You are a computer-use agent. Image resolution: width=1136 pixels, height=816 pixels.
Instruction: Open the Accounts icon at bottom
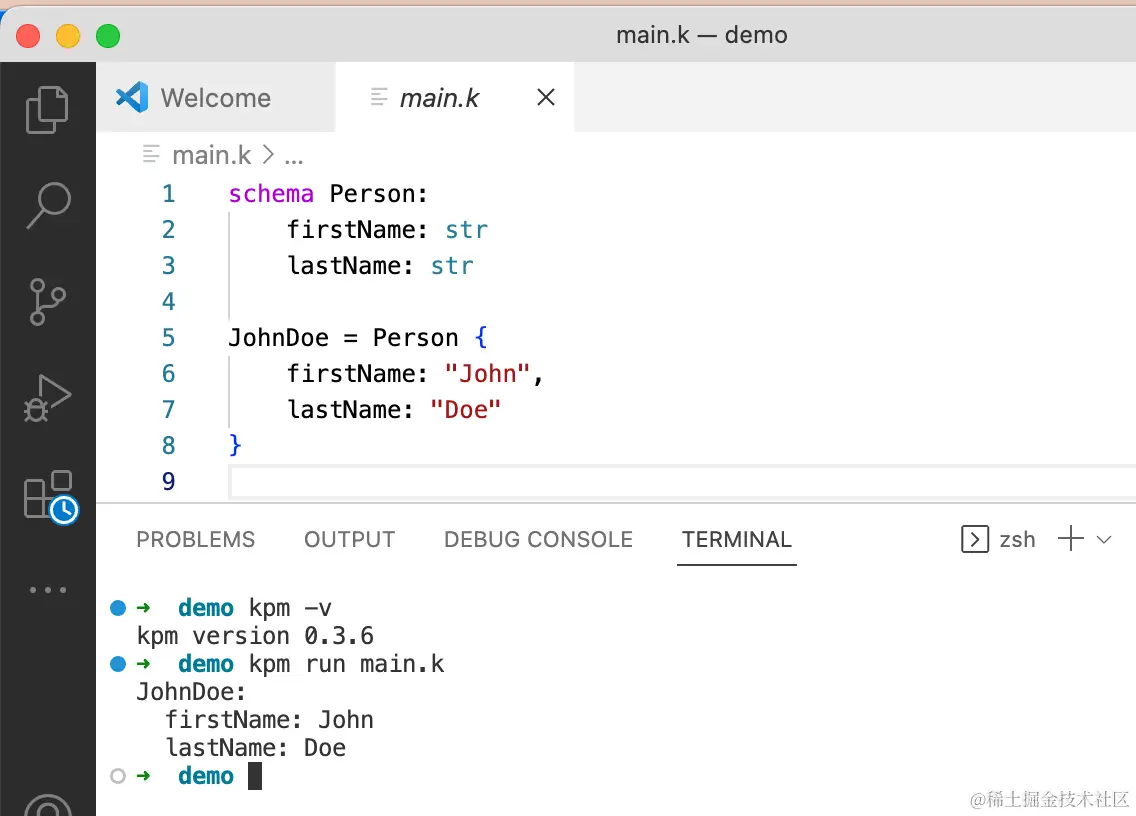(48, 803)
